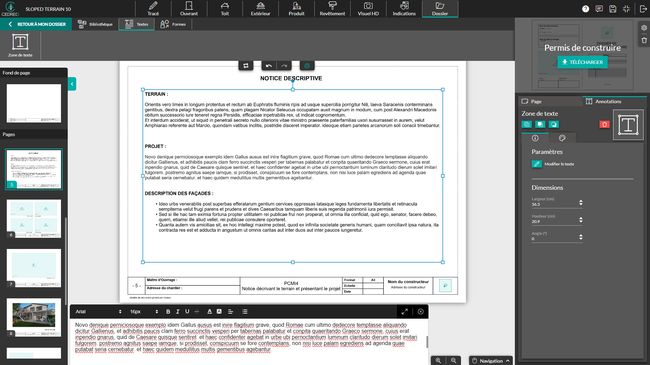Delete the document with trash icon

(644, 40)
